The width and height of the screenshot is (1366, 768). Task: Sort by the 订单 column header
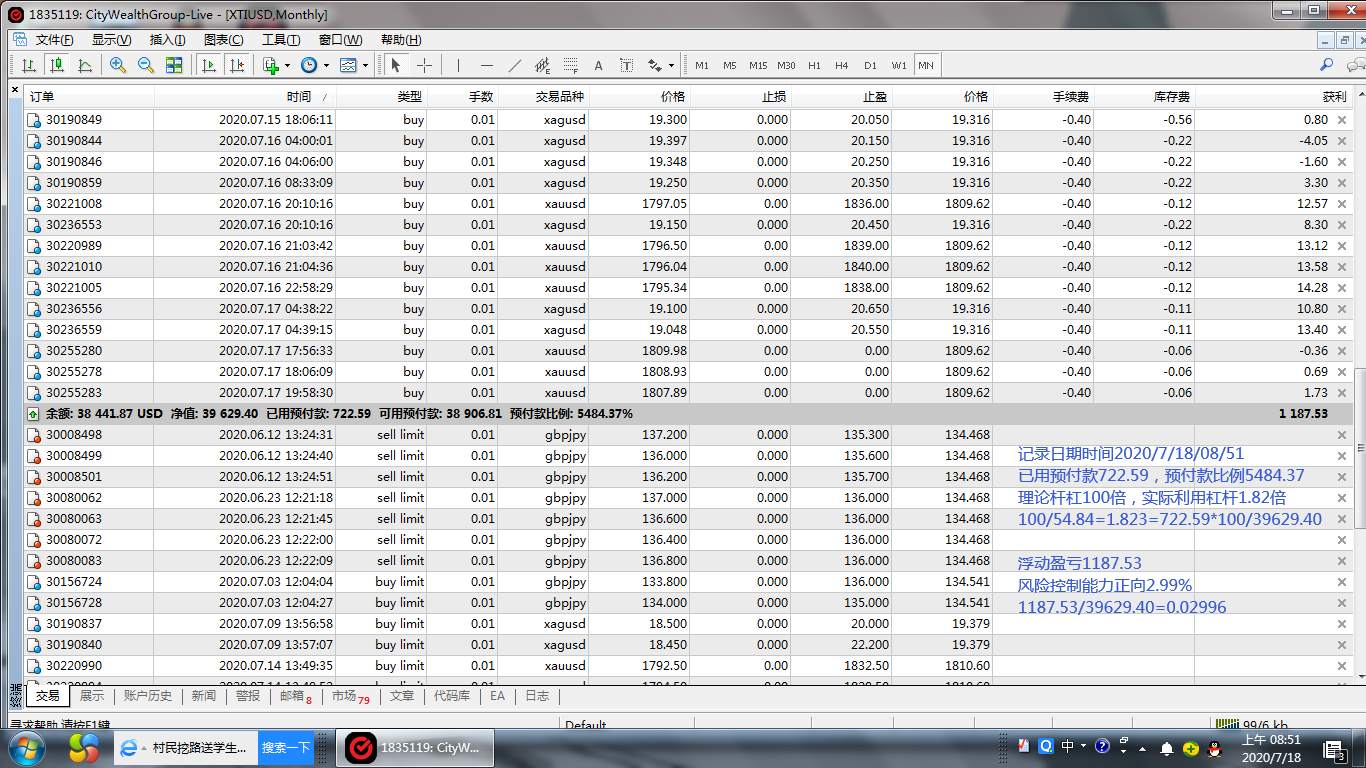pyautogui.click(x=89, y=97)
